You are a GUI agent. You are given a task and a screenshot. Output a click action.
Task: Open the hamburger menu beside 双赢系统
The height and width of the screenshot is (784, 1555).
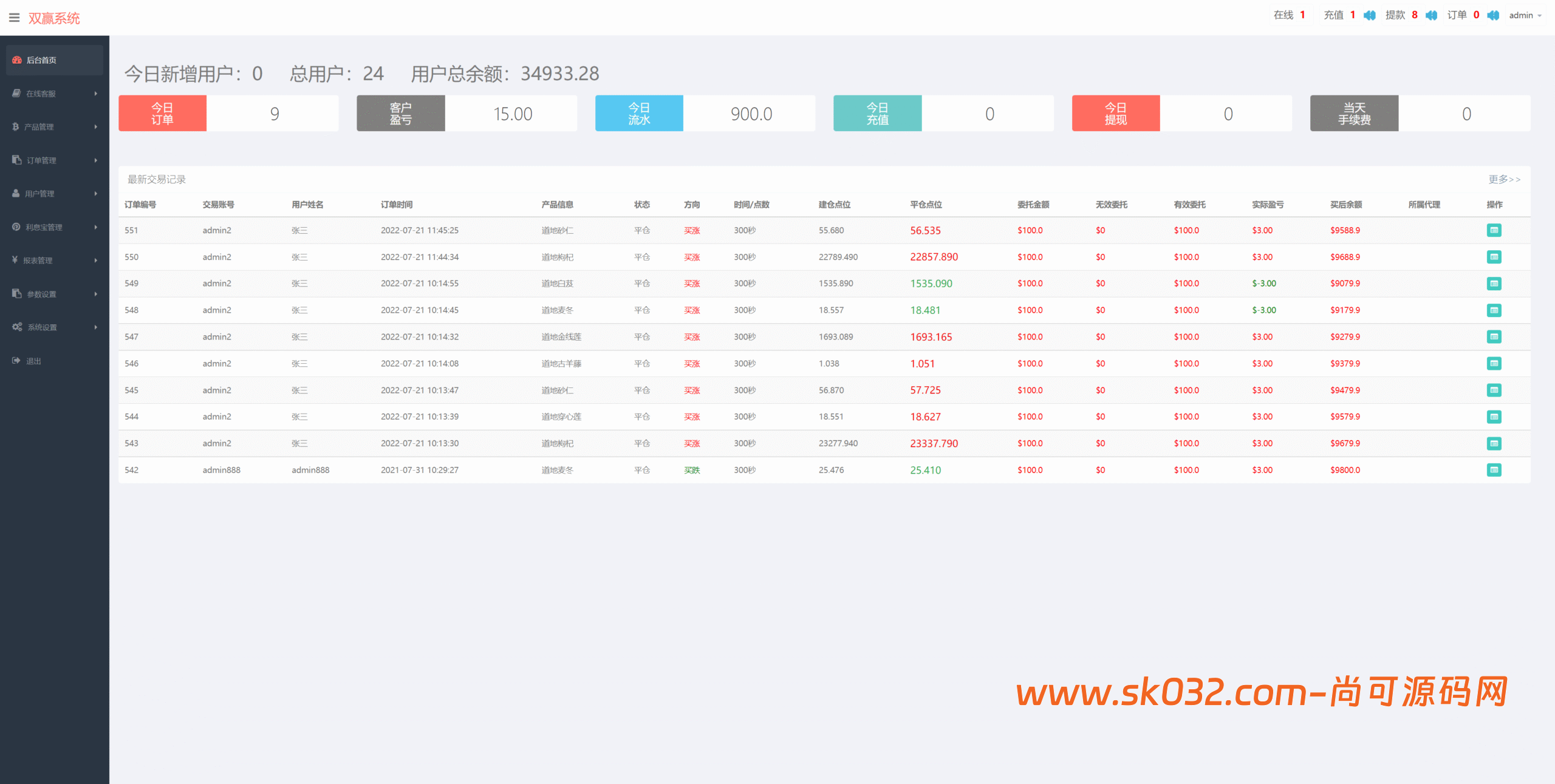click(x=14, y=18)
